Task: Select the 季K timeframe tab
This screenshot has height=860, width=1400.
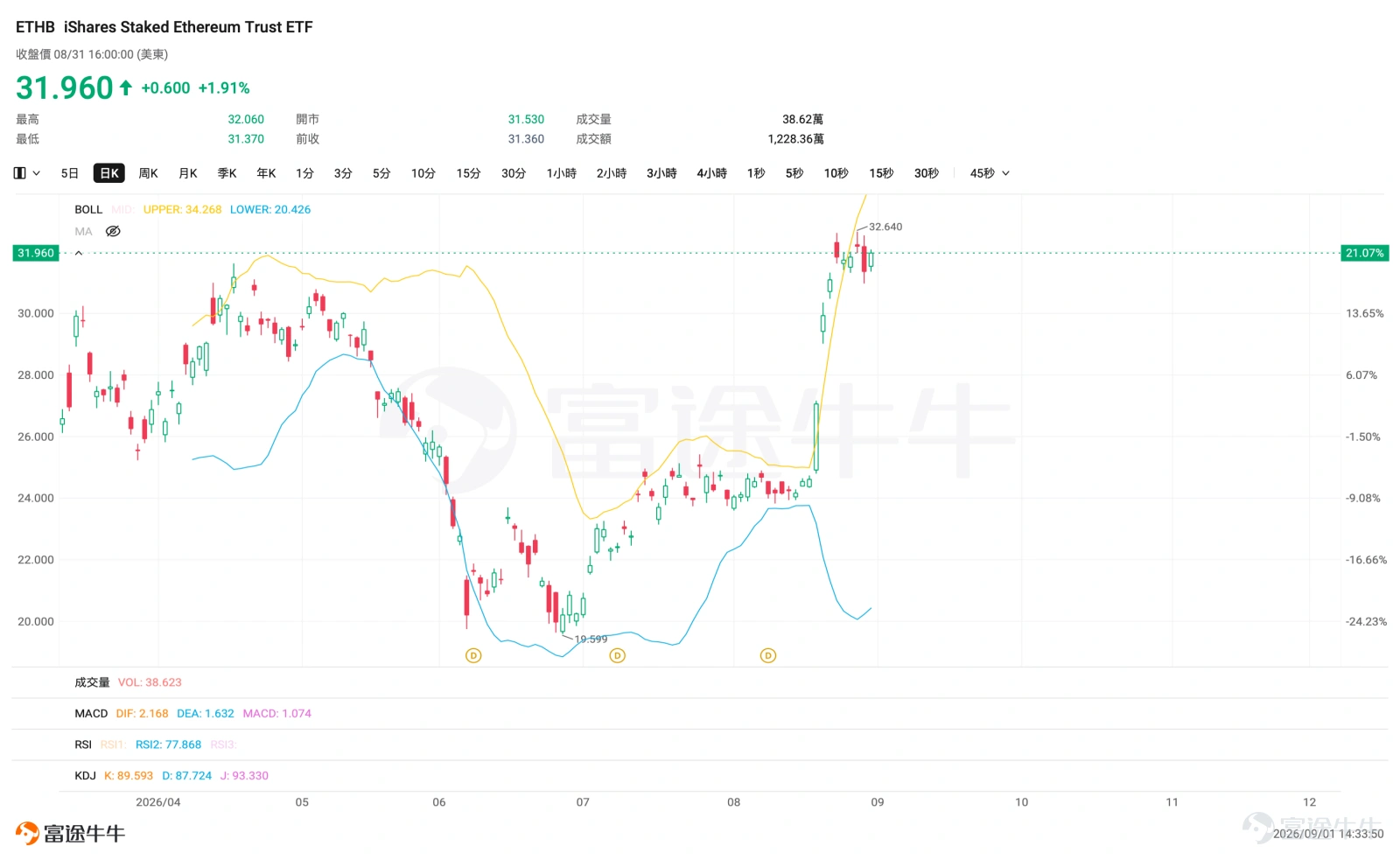Action: 227,173
